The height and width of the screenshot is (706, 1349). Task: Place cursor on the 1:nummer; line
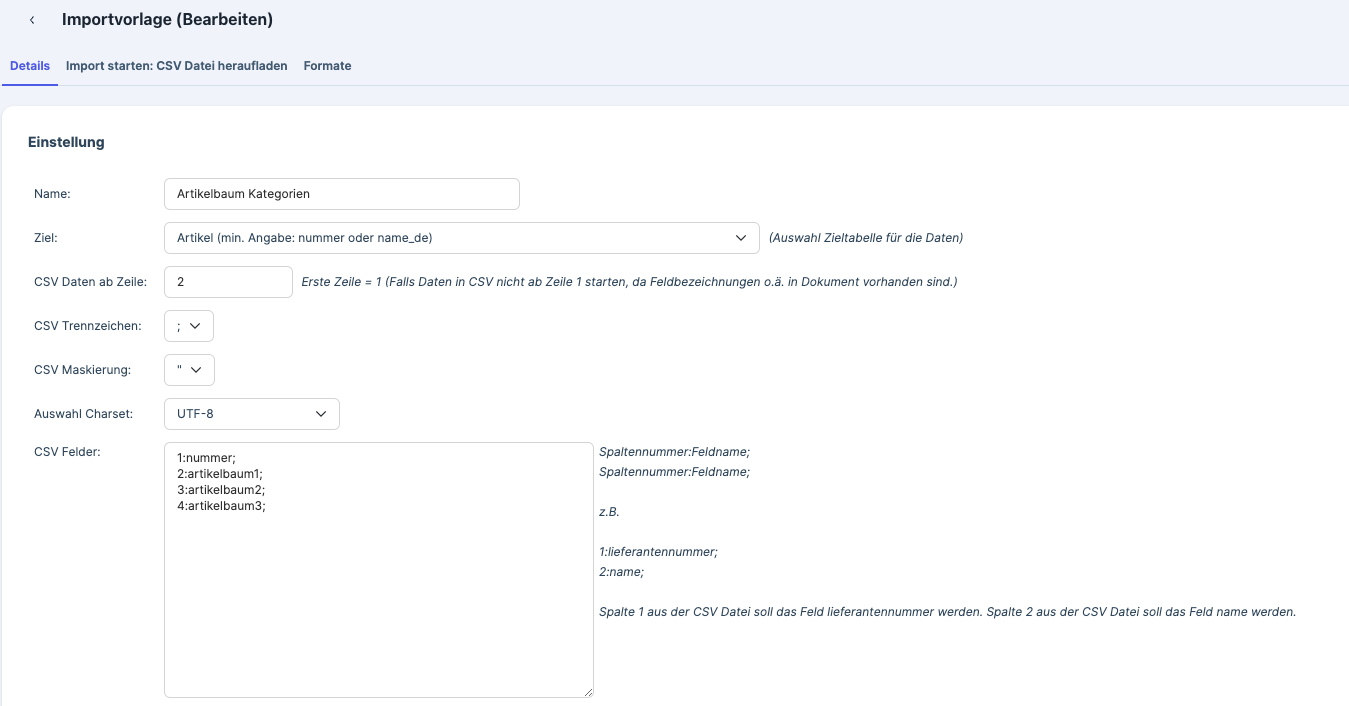pos(206,458)
